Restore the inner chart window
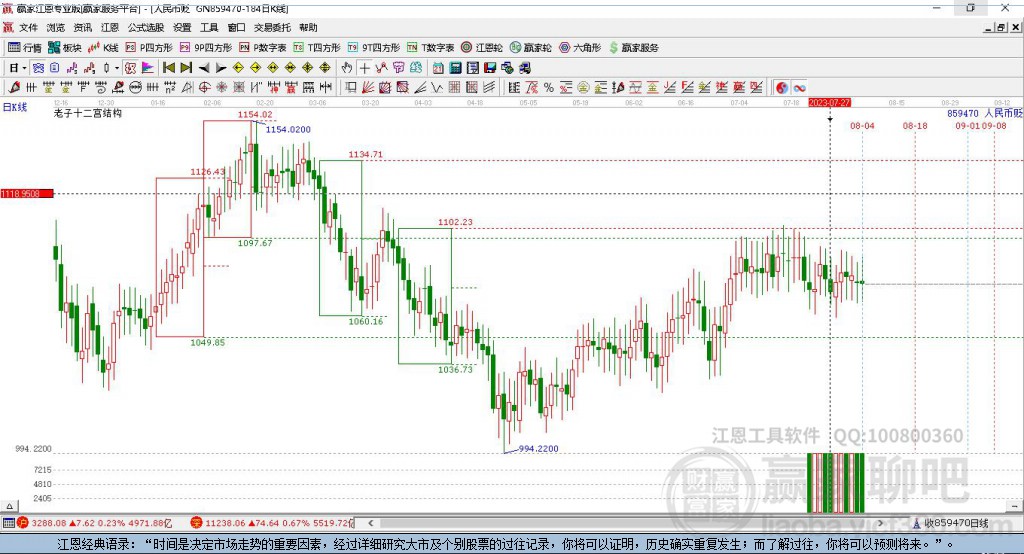Image resolution: width=1024 pixels, height=554 pixels. pyautogui.click(x=1001, y=27)
